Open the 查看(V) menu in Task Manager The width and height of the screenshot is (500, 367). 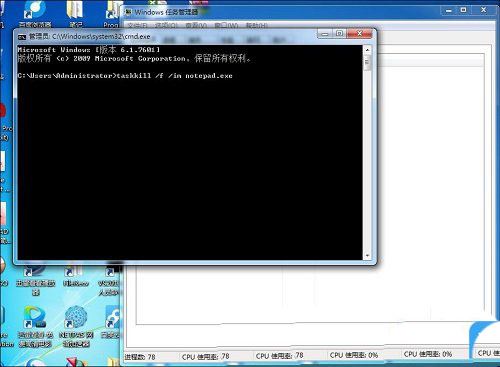point(196,25)
